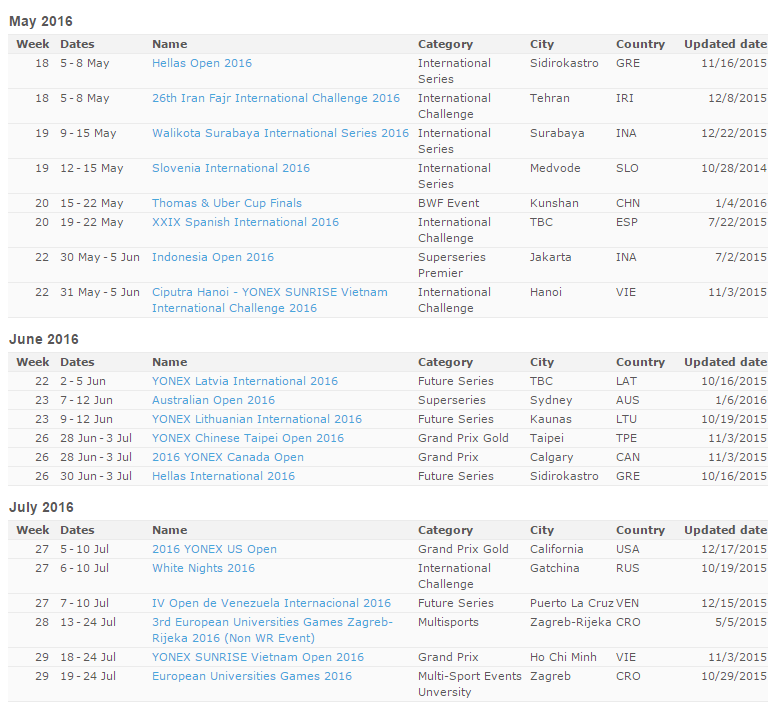The width and height of the screenshot is (775, 704).
Task: Select the Ho Chi Minh city cell
Action: coord(563,658)
